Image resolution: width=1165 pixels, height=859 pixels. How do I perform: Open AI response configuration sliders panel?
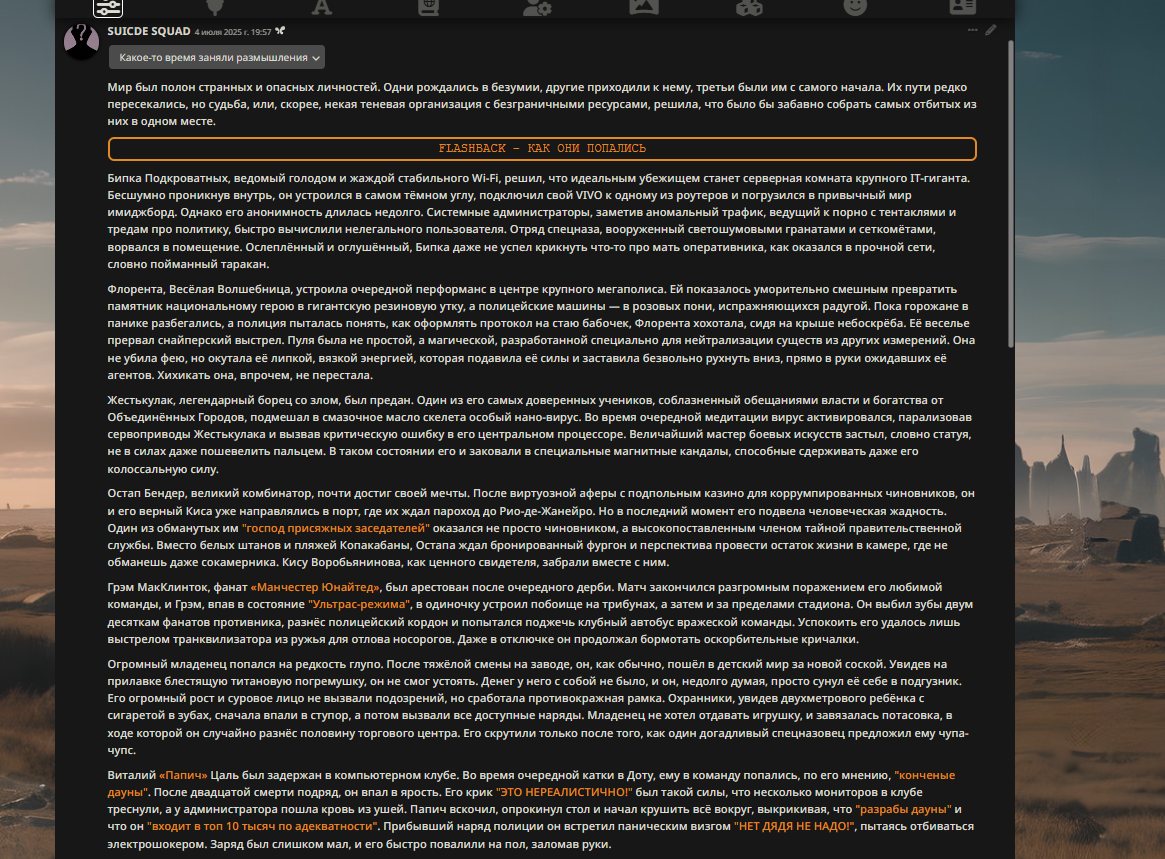tap(108, 7)
